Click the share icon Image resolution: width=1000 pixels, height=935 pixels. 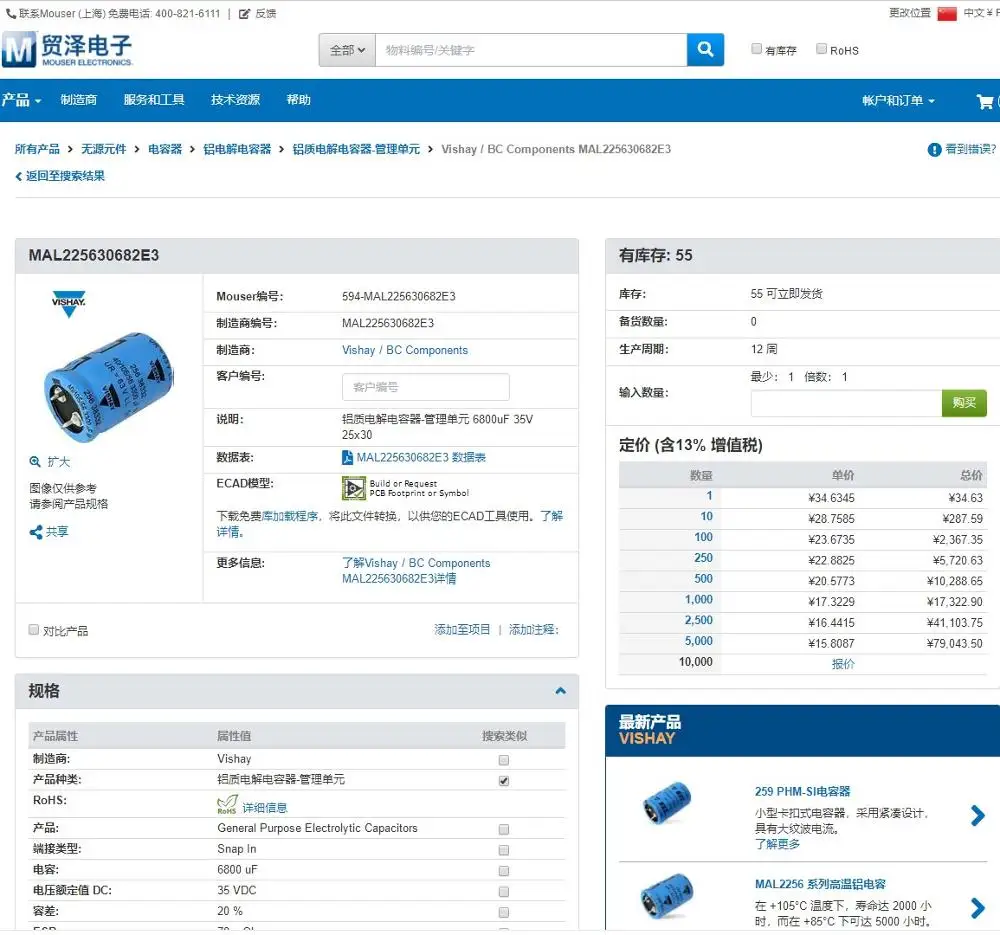36,531
